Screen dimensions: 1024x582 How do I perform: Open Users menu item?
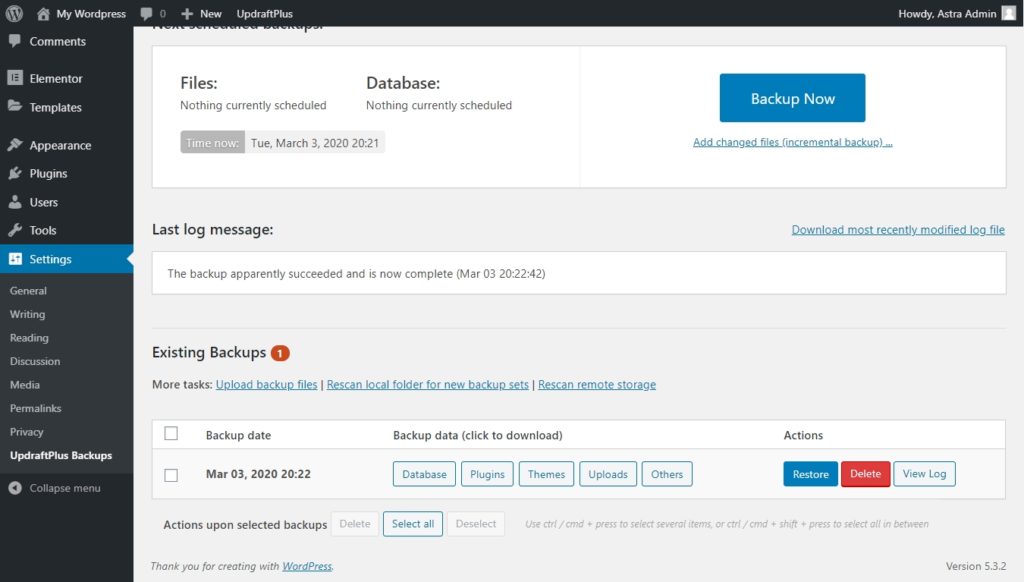pos(43,202)
